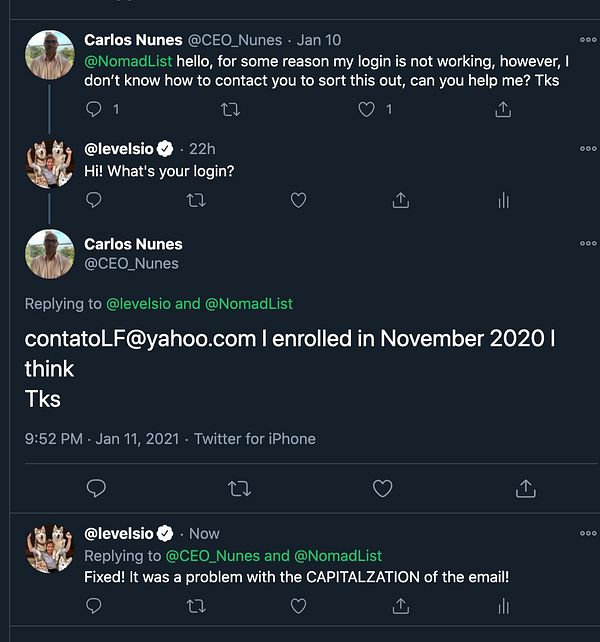Share Carlos Nunes' first tweet

[503, 109]
